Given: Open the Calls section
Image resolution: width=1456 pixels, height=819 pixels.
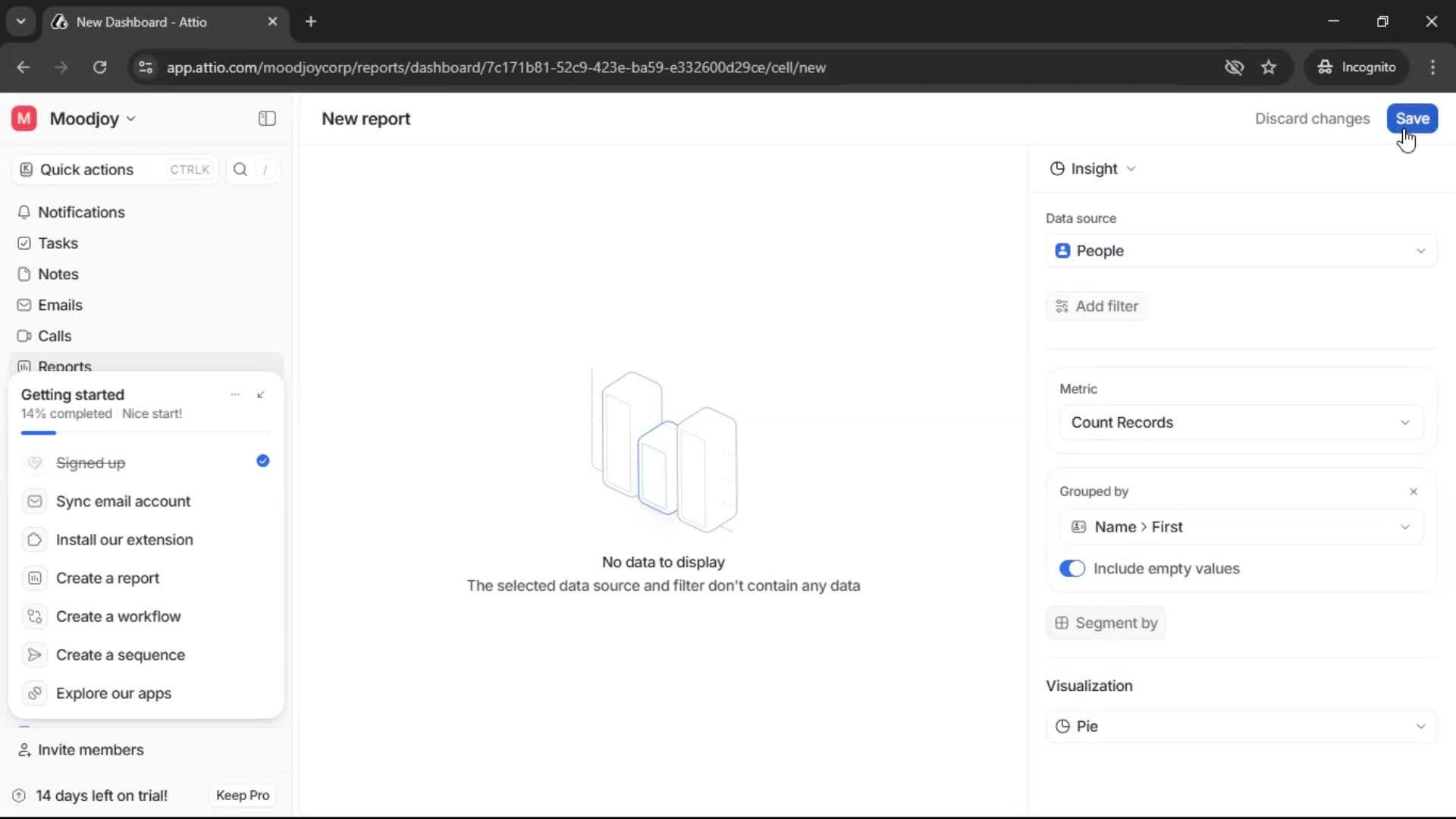Looking at the screenshot, I should click(54, 335).
